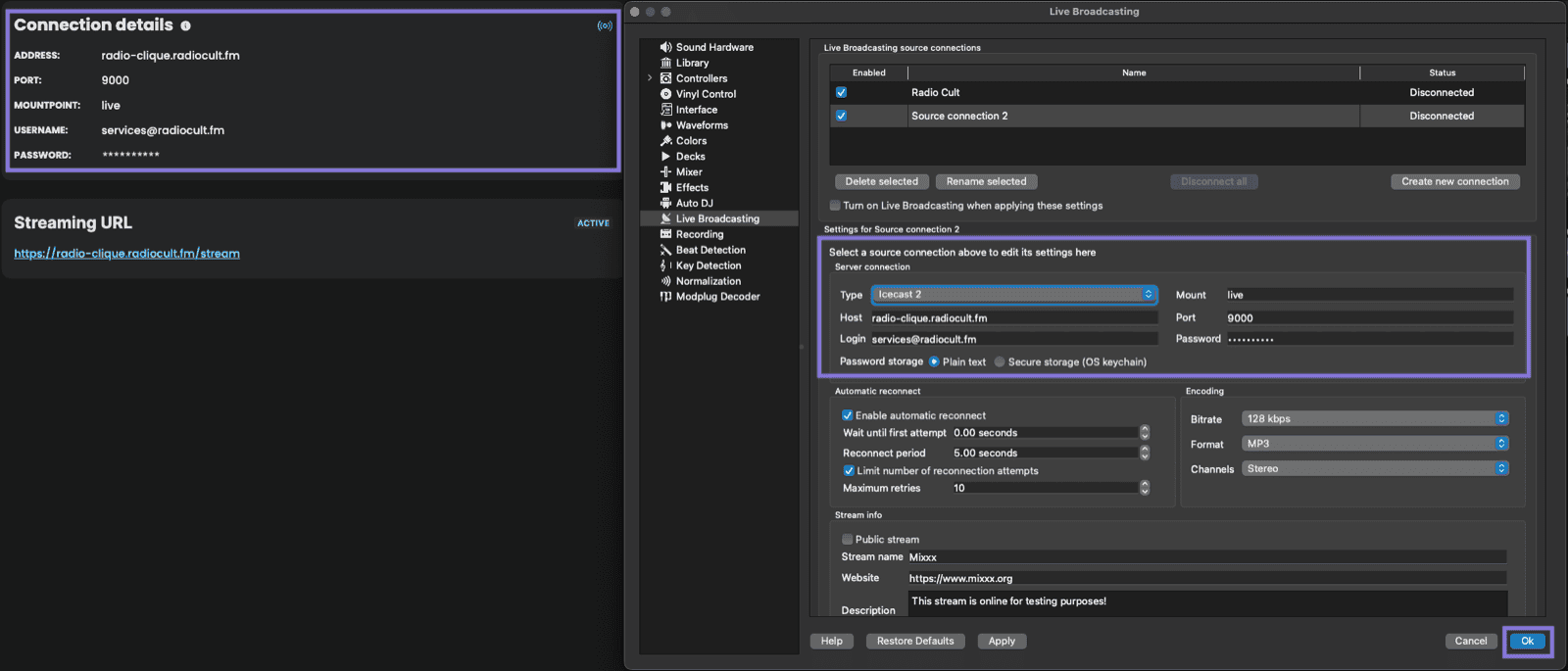Select Plain text password storage
Viewport: 1568px width, 671px height.
coord(934,362)
